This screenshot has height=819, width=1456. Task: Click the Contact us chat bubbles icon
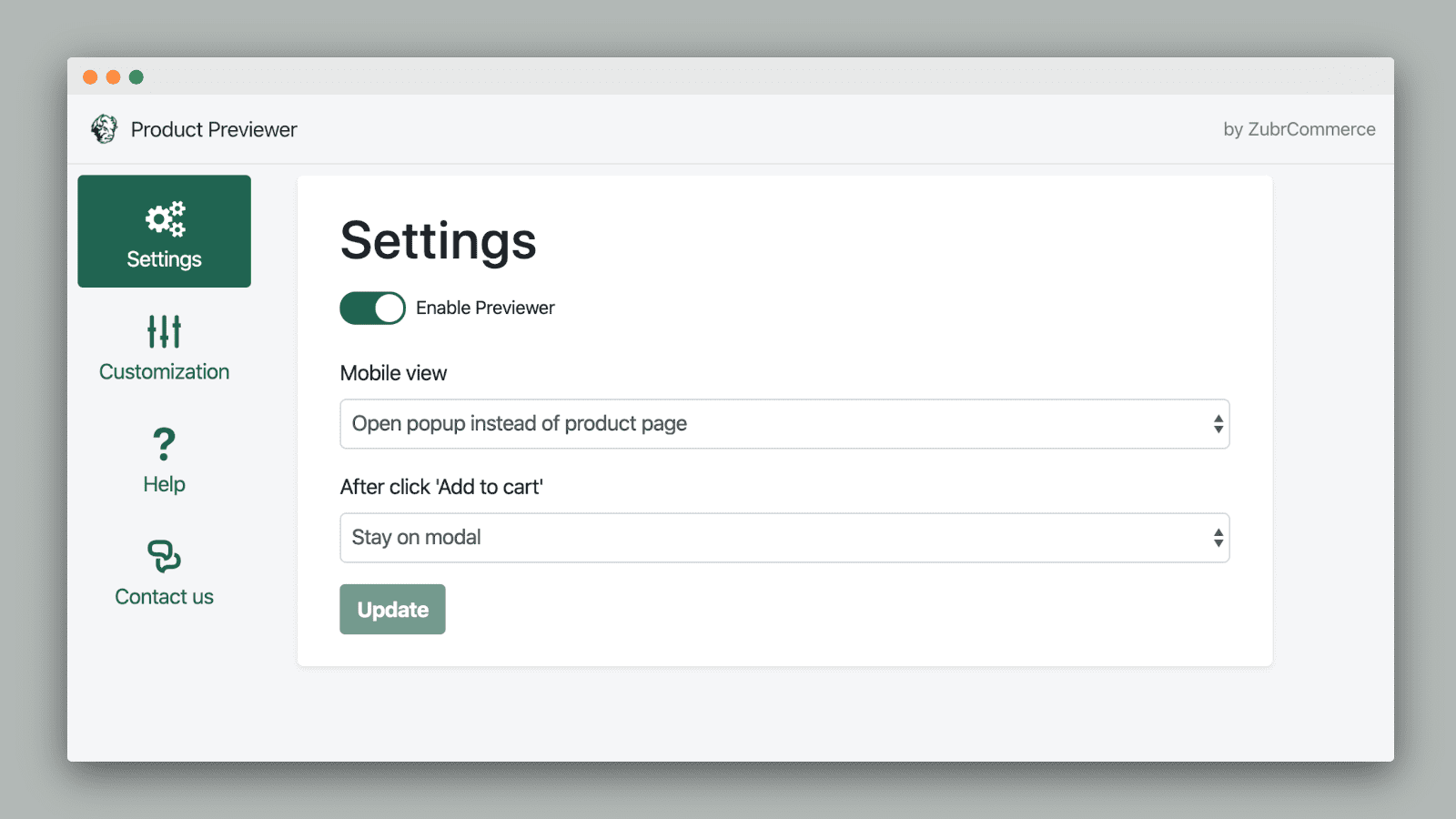point(164,556)
